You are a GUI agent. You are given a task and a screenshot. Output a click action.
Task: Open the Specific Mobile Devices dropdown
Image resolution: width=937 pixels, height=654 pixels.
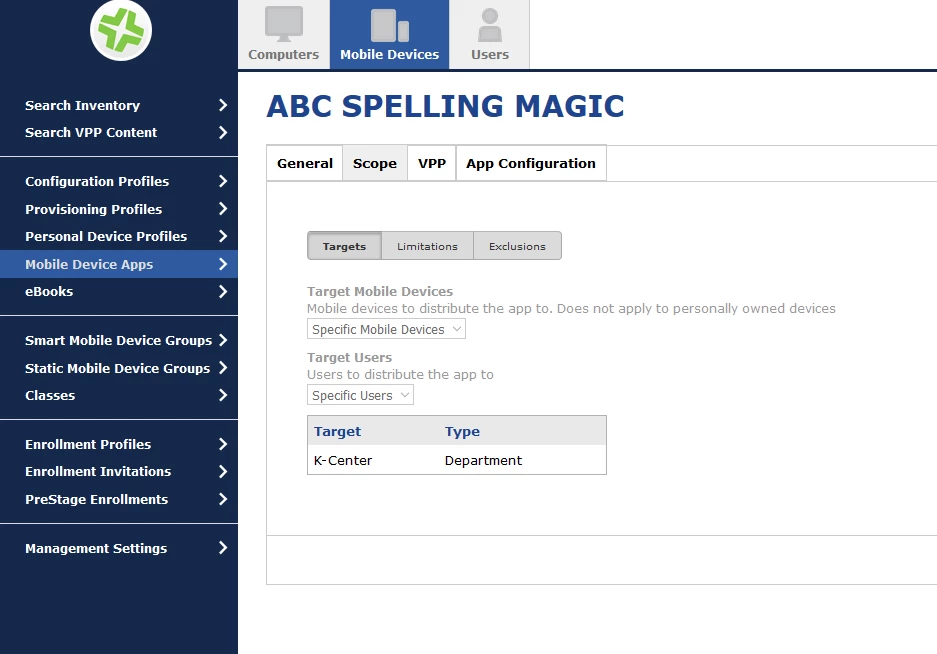pyautogui.click(x=386, y=329)
